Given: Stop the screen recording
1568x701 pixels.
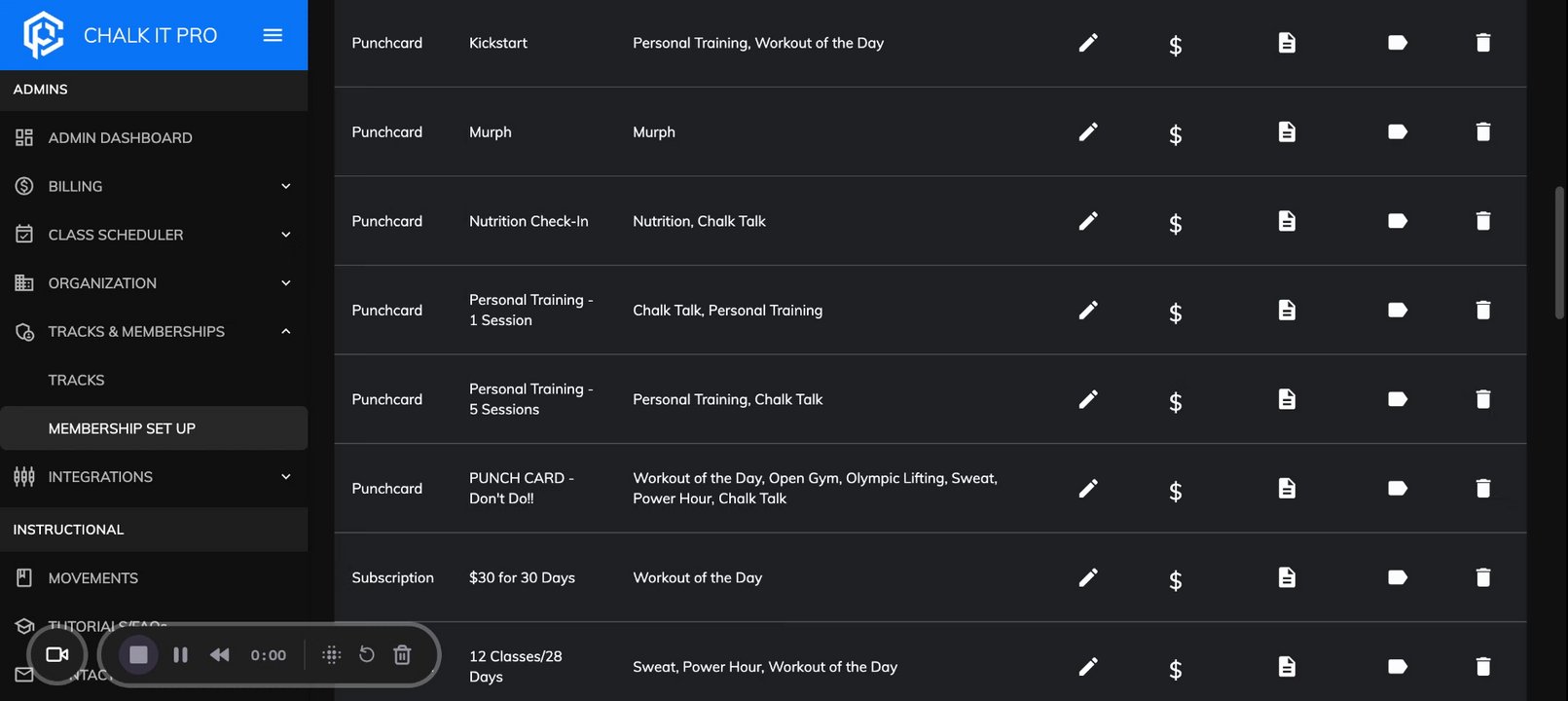Looking at the screenshot, I should pyautogui.click(x=138, y=655).
